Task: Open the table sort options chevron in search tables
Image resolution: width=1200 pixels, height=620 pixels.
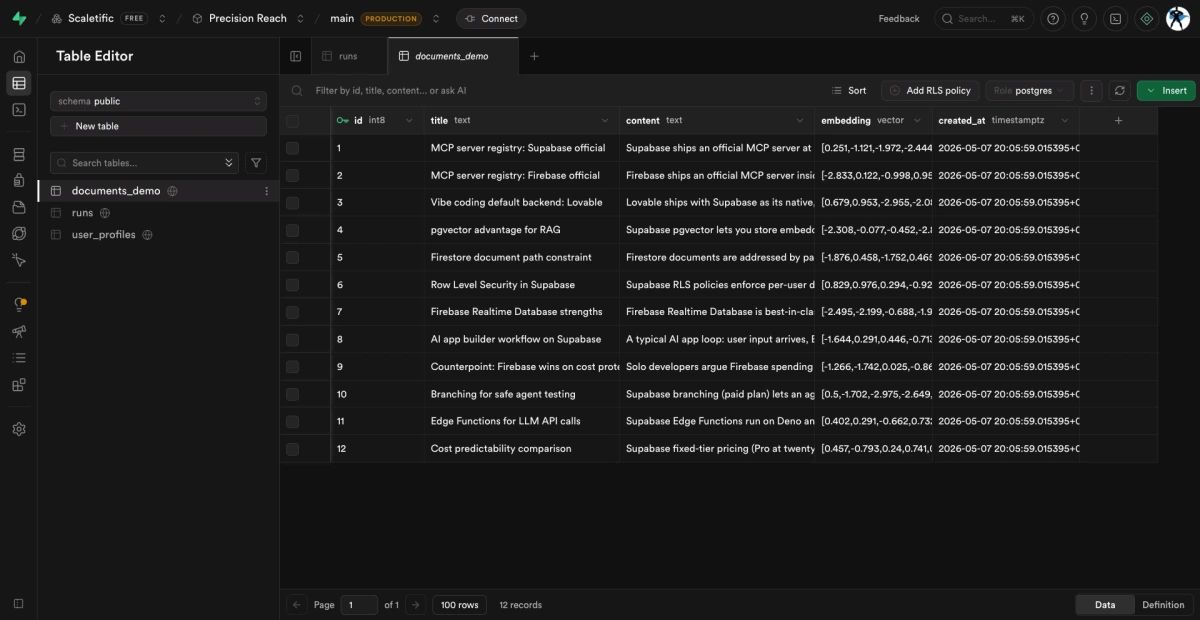Action: tap(229, 163)
